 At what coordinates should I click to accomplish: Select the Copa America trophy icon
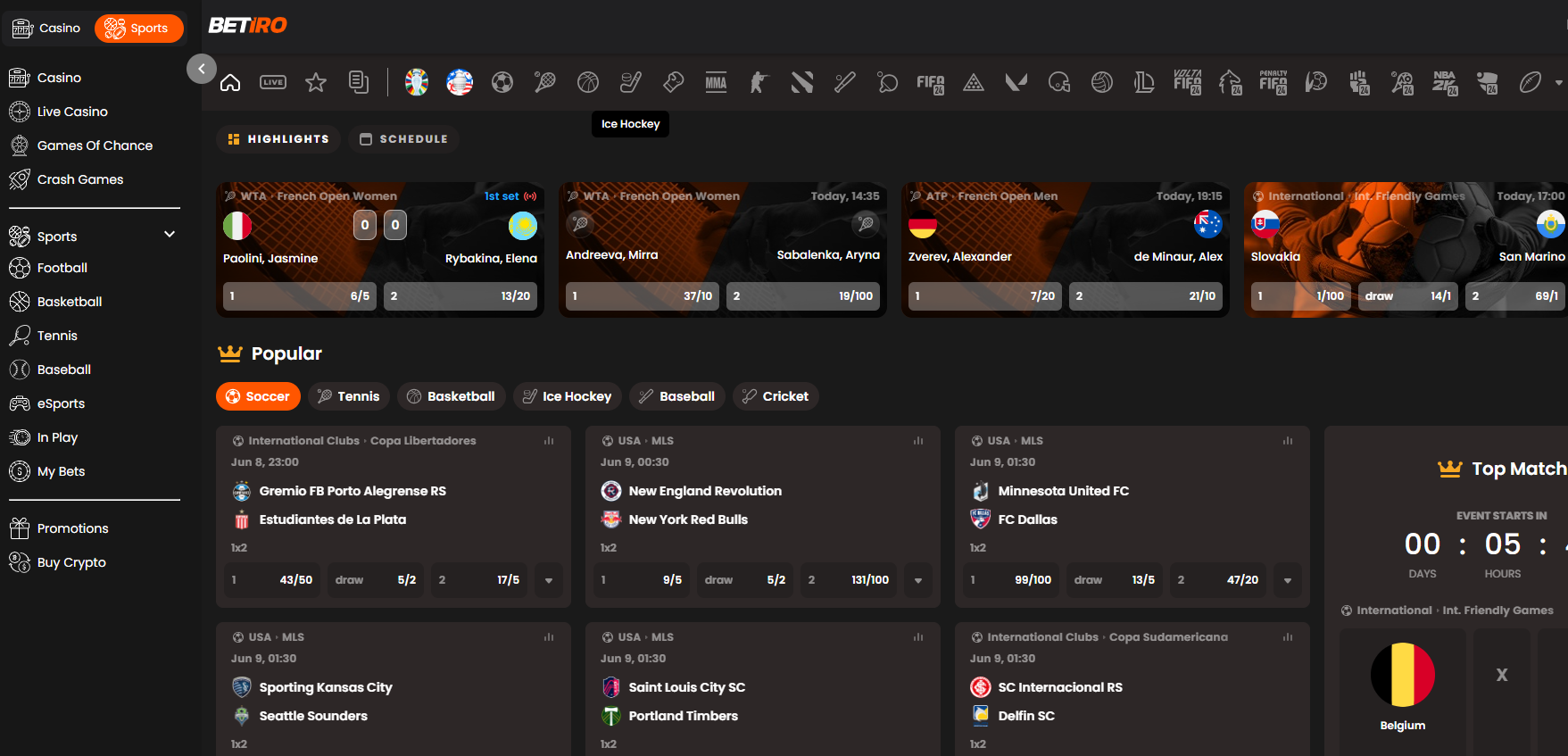click(460, 82)
